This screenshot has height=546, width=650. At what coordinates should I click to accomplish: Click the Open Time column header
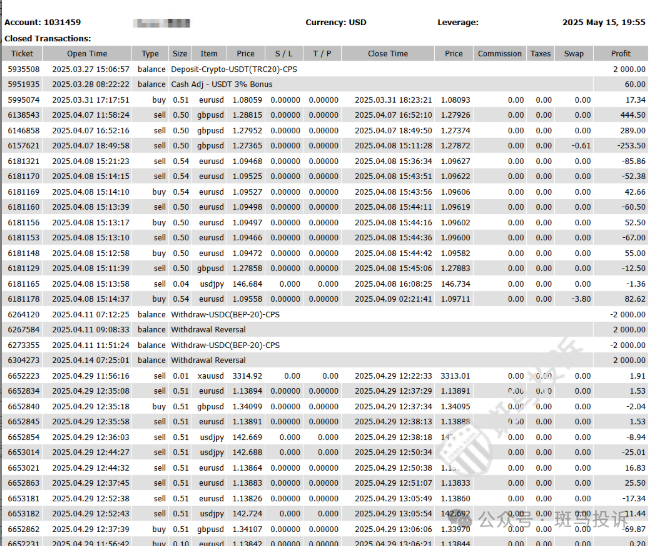(87, 54)
